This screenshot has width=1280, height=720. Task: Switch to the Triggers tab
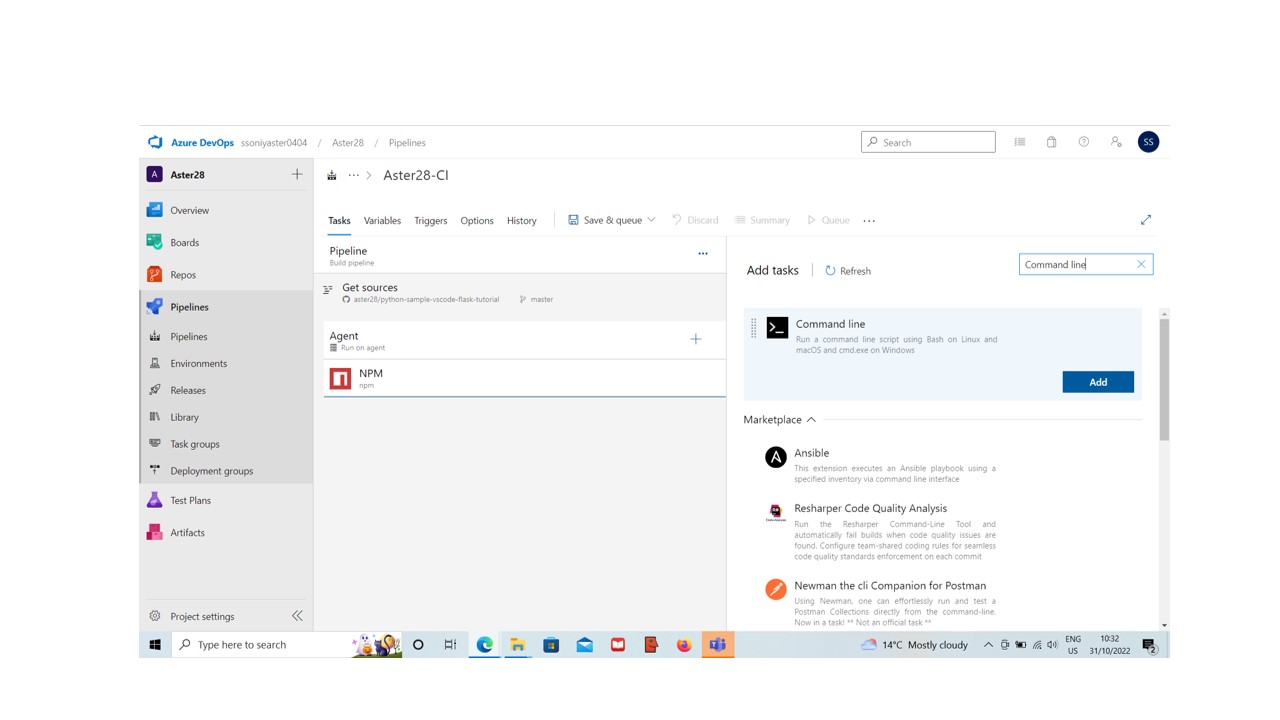point(431,220)
